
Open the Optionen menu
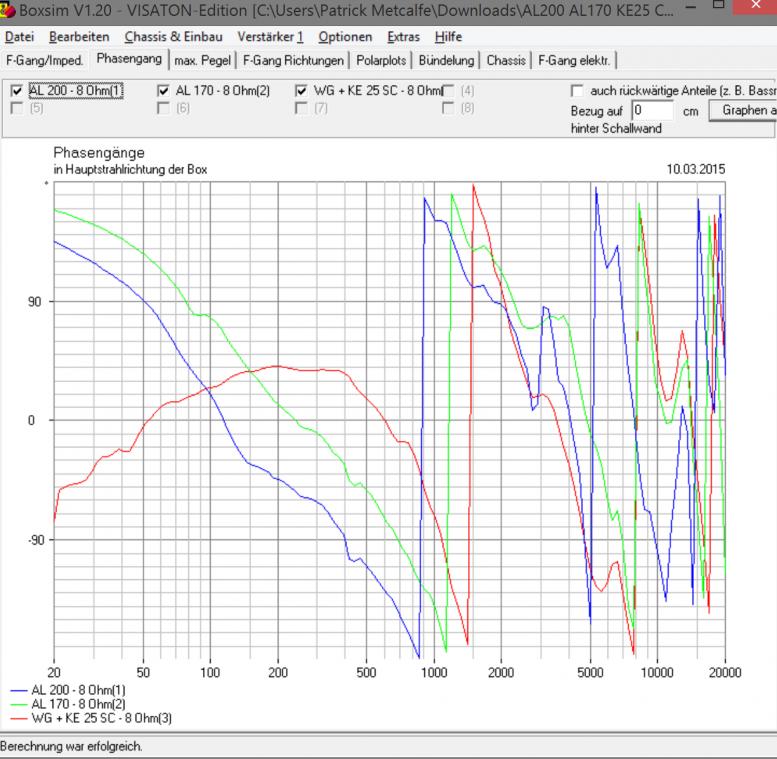tap(345, 37)
